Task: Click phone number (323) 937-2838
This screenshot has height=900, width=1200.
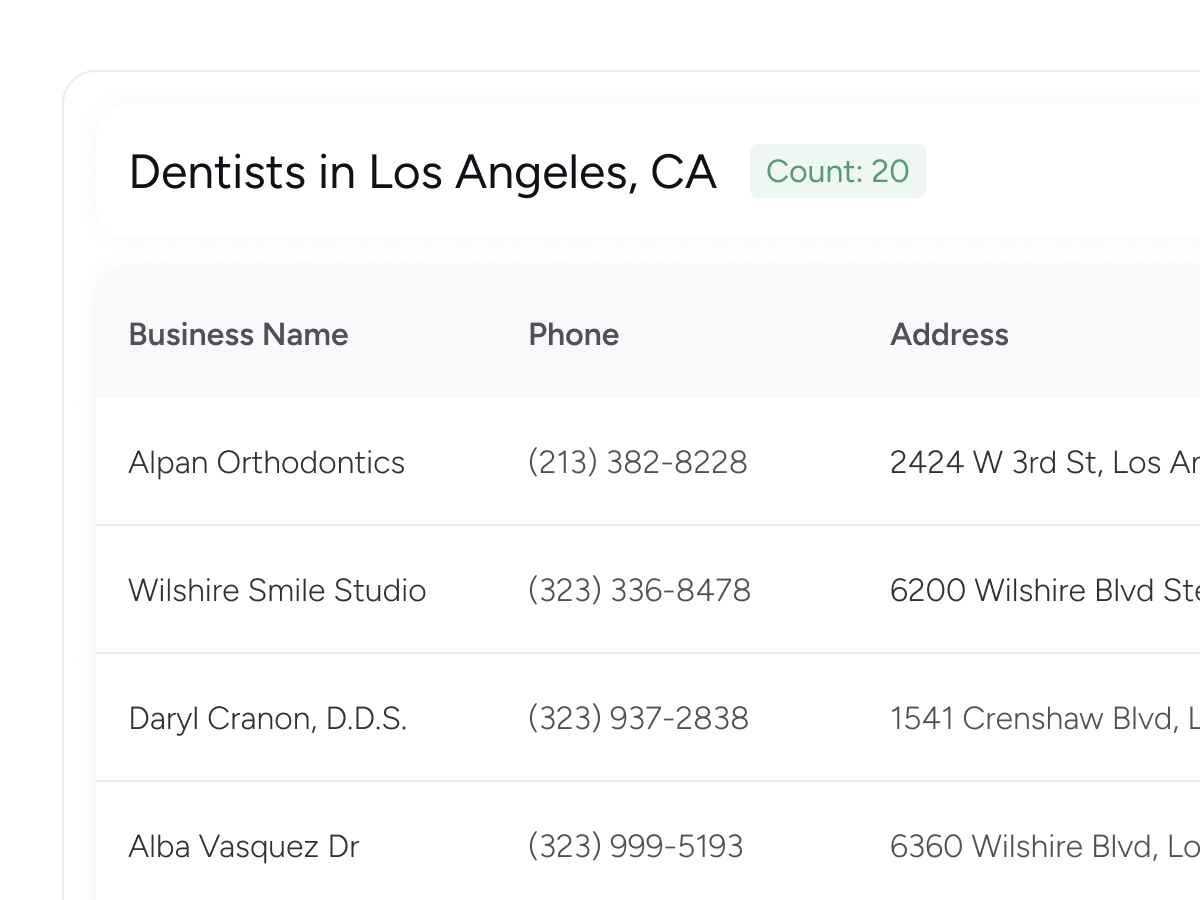Action: tap(638, 718)
